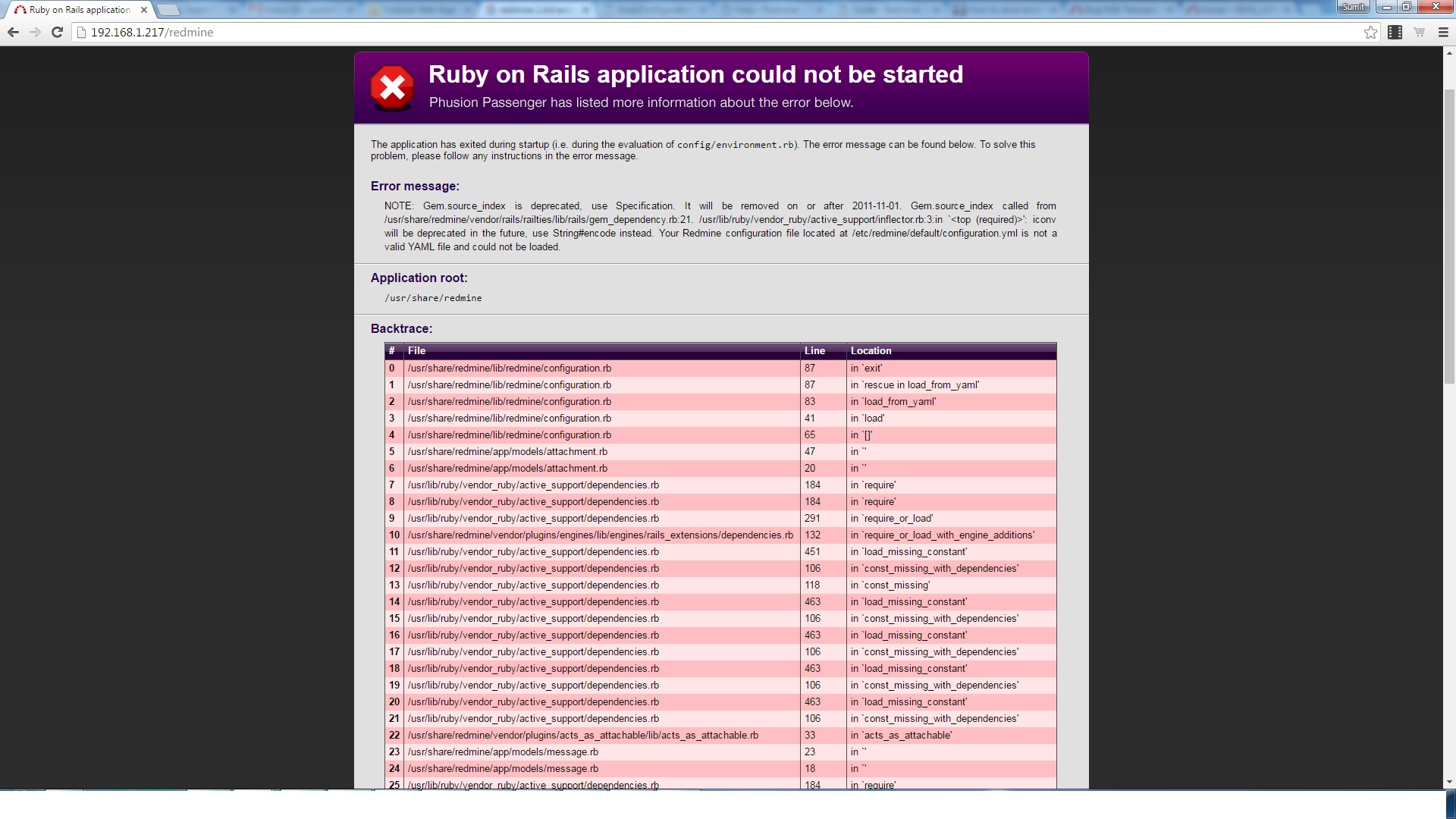Click row 10 rails_extensions/dependencies.rb path

click(x=600, y=535)
